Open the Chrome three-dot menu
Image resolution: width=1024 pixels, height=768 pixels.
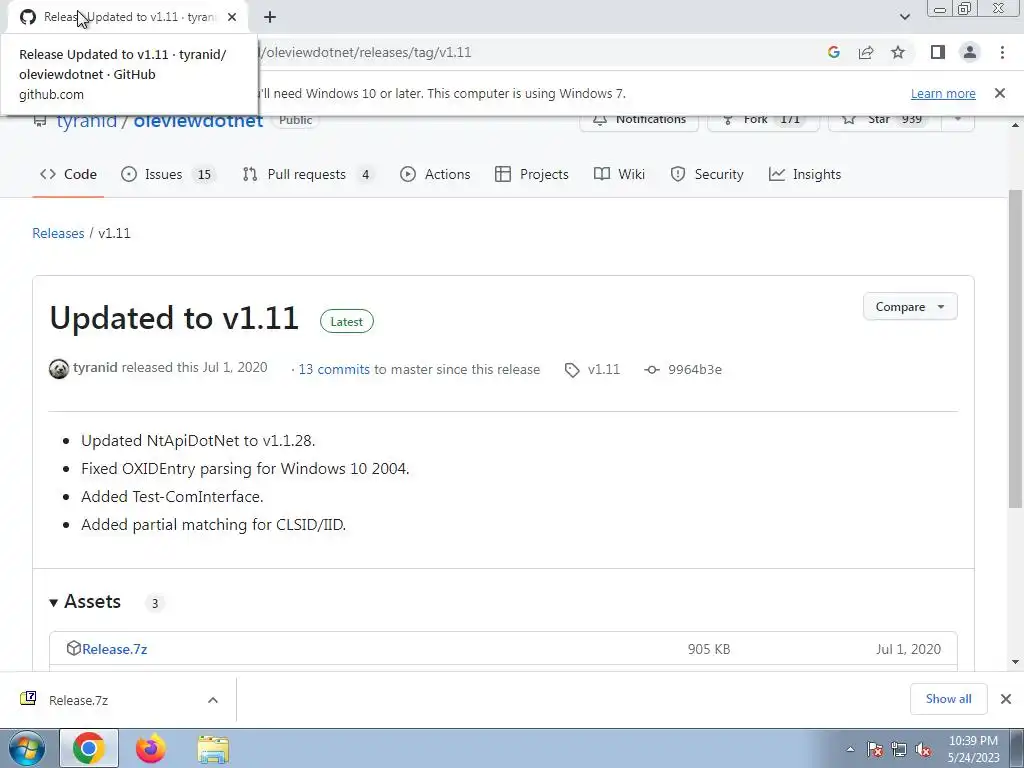pos(1002,52)
